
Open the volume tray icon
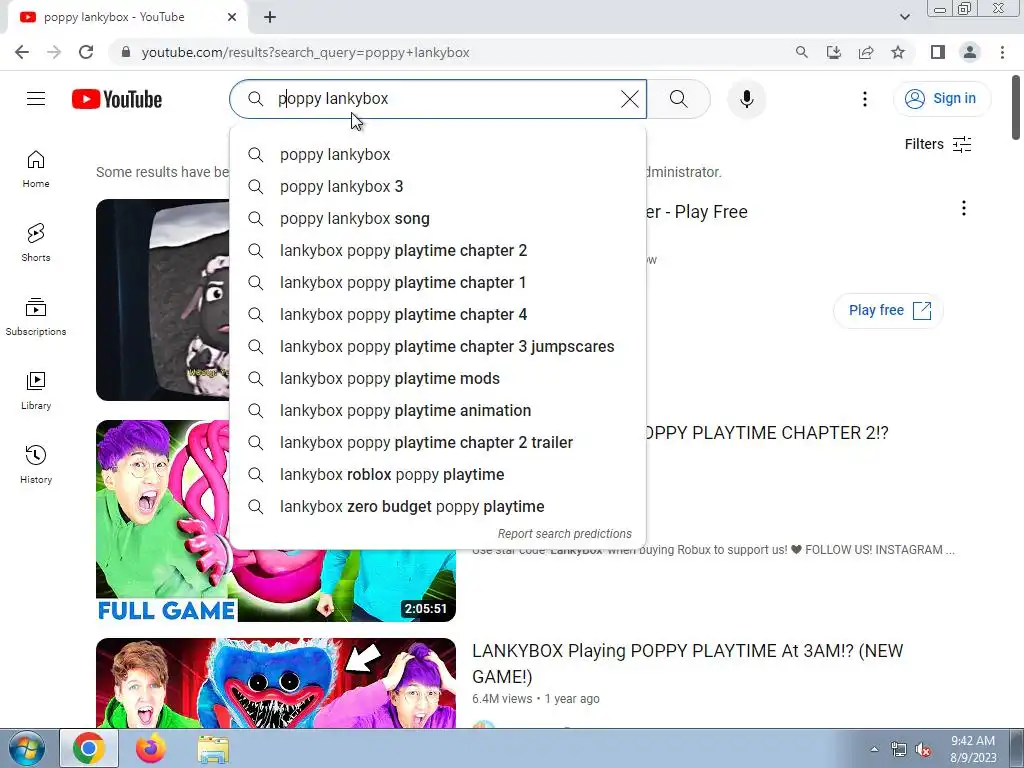[923, 750]
